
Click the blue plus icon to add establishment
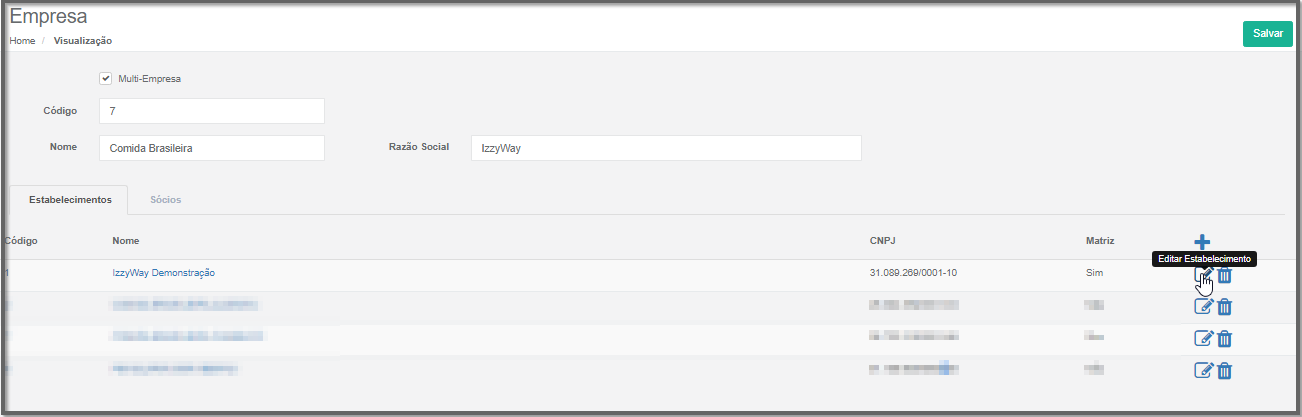pyautogui.click(x=1202, y=242)
